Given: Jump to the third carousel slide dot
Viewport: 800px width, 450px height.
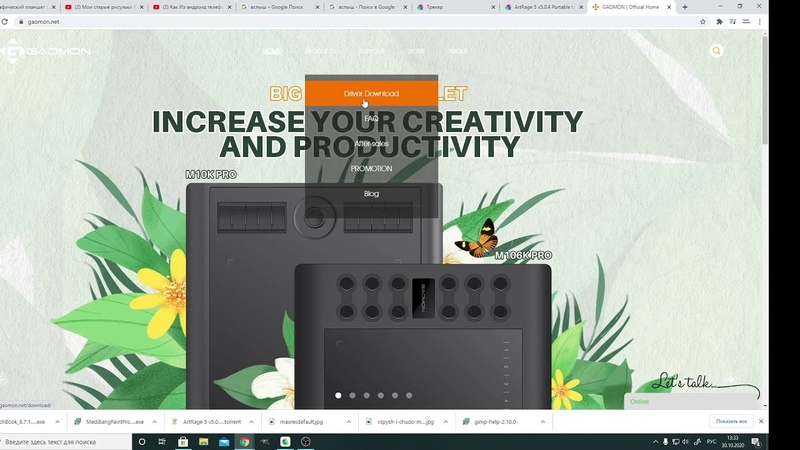Looking at the screenshot, I should coord(366,396).
